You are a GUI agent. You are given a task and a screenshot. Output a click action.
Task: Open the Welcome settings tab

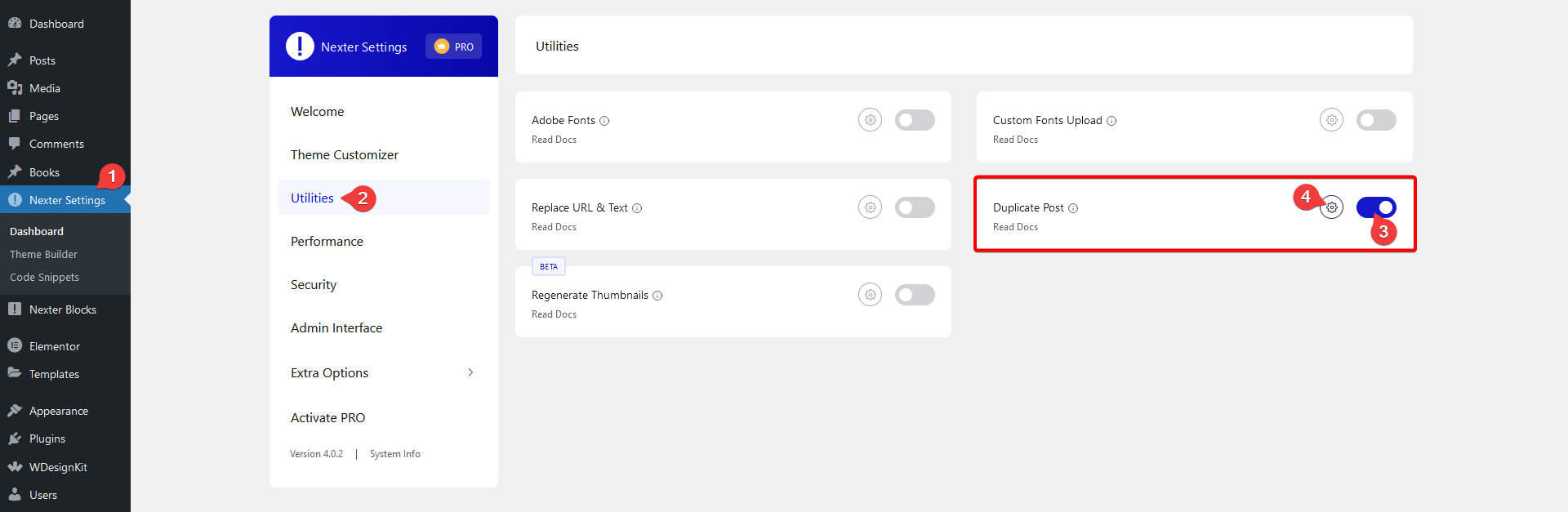[x=384, y=111]
